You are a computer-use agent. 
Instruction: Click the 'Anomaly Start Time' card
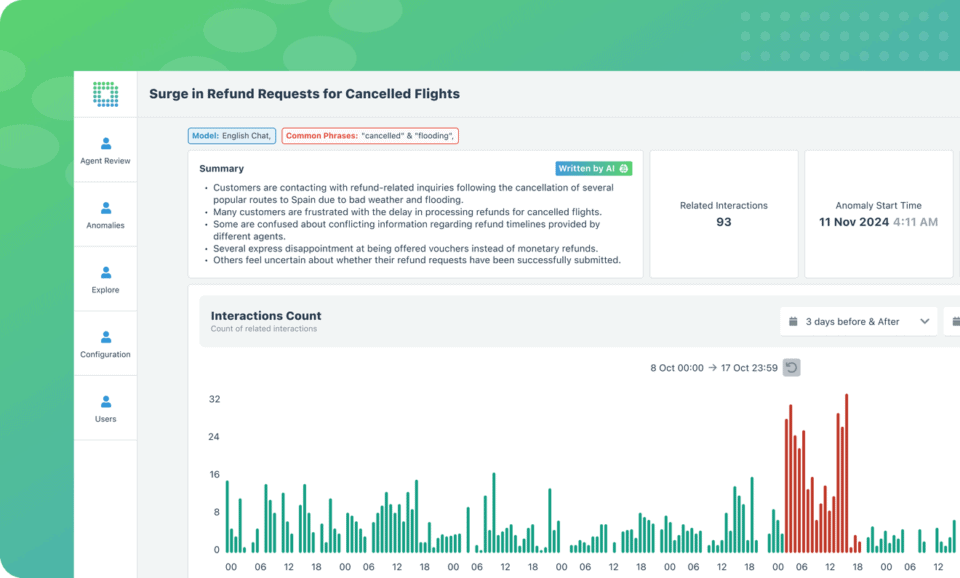pyautogui.click(x=878, y=213)
